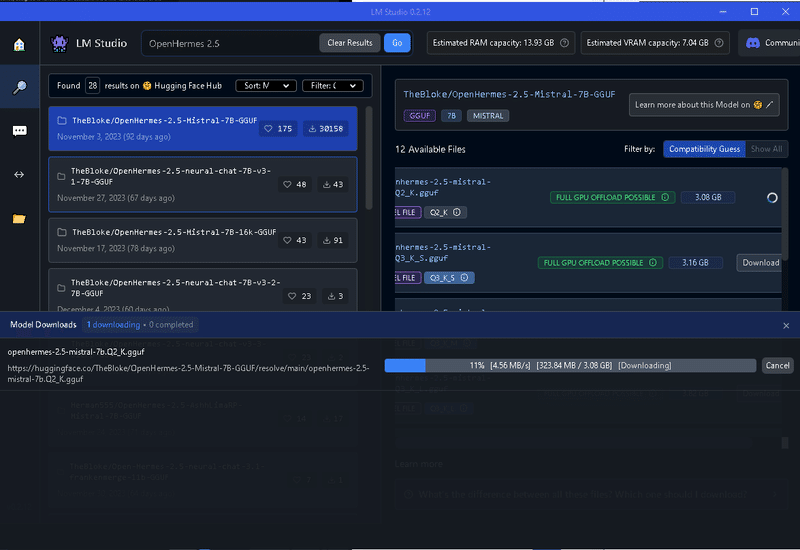The height and width of the screenshot is (550, 800).
Task: Open the Local Server arrows sidebar icon
Action: click(x=19, y=174)
